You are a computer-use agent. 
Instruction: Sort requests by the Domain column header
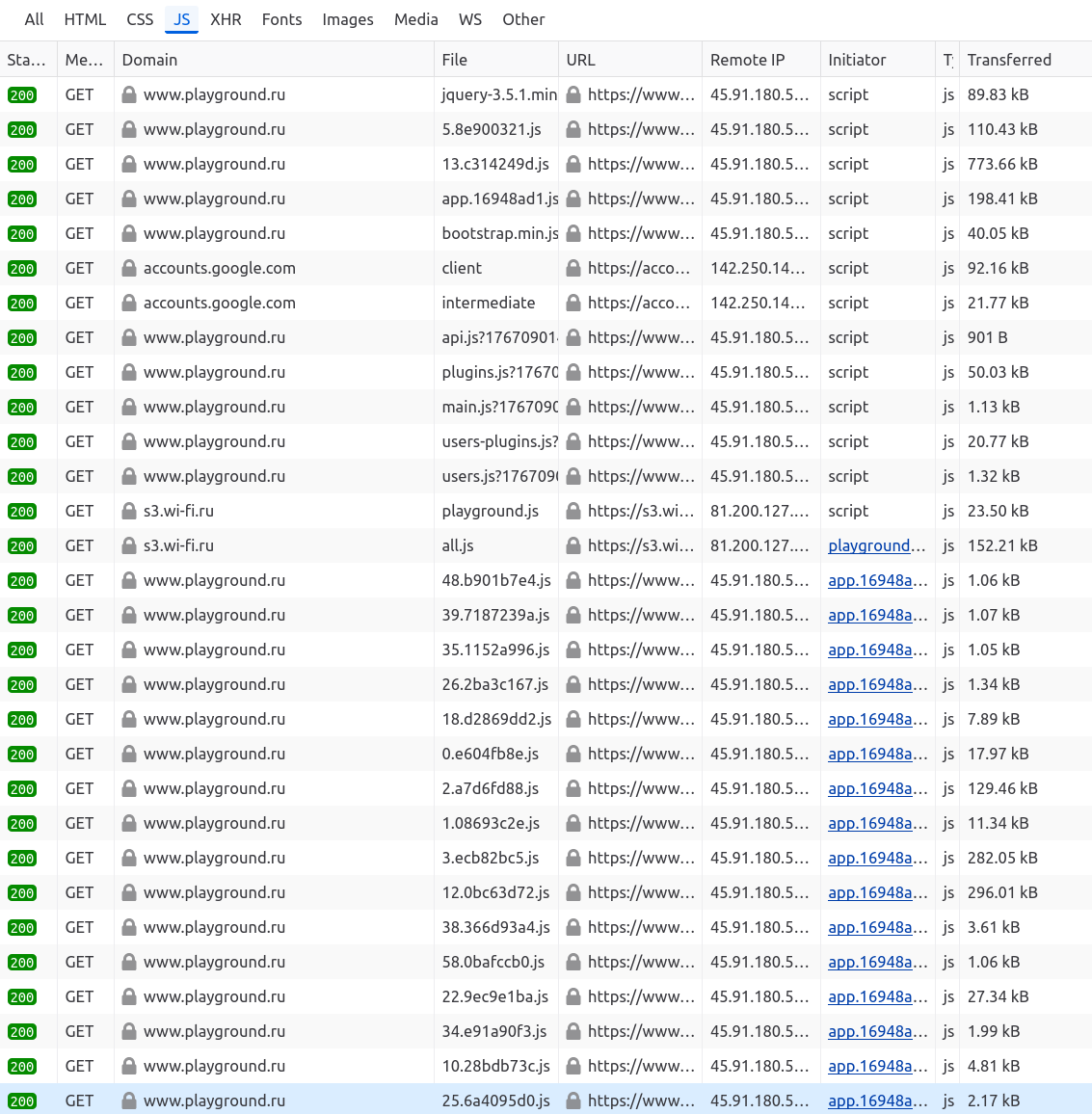(x=149, y=60)
